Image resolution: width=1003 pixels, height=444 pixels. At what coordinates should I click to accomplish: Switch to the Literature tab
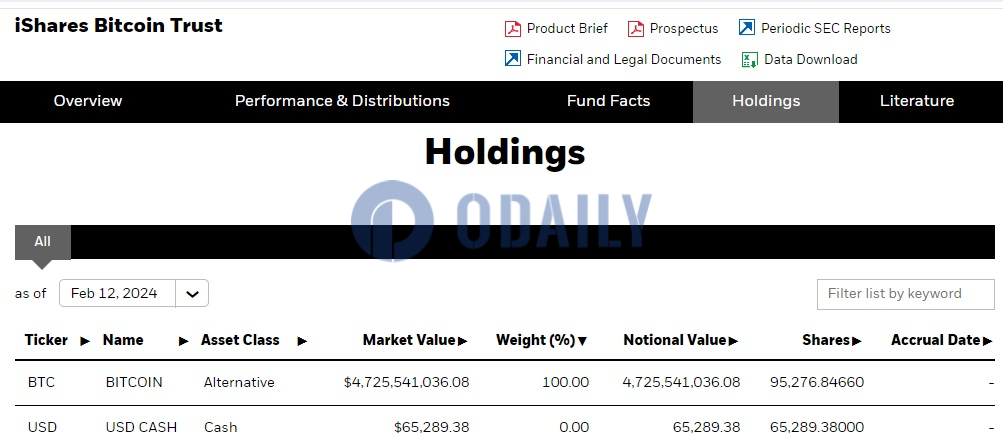917,101
